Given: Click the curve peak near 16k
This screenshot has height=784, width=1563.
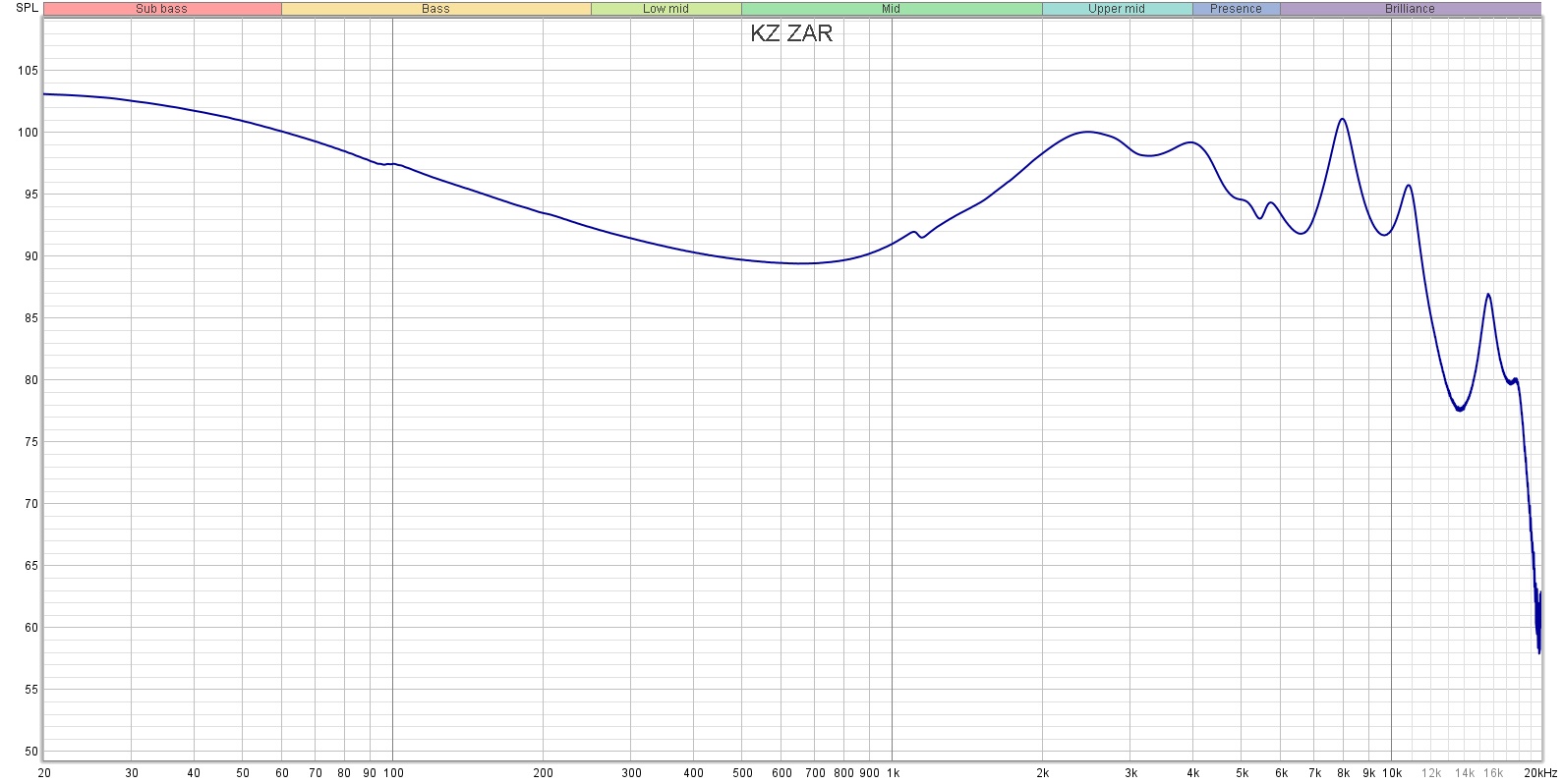Looking at the screenshot, I should click(1488, 295).
